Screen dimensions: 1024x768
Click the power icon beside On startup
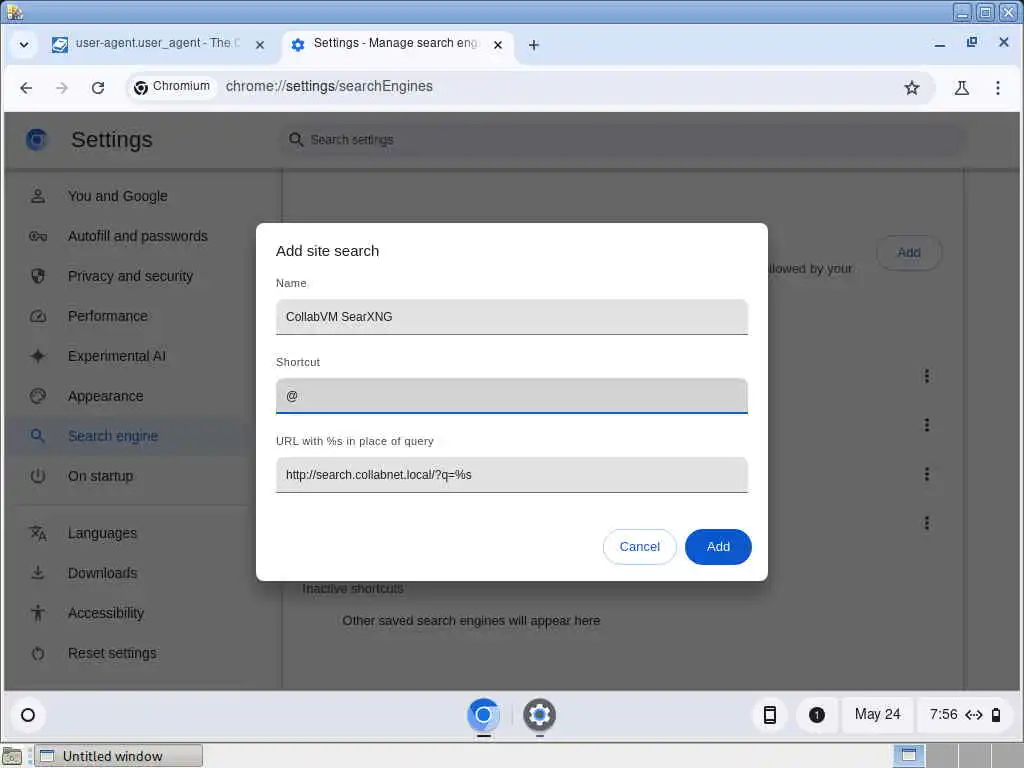(x=38, y=476)
